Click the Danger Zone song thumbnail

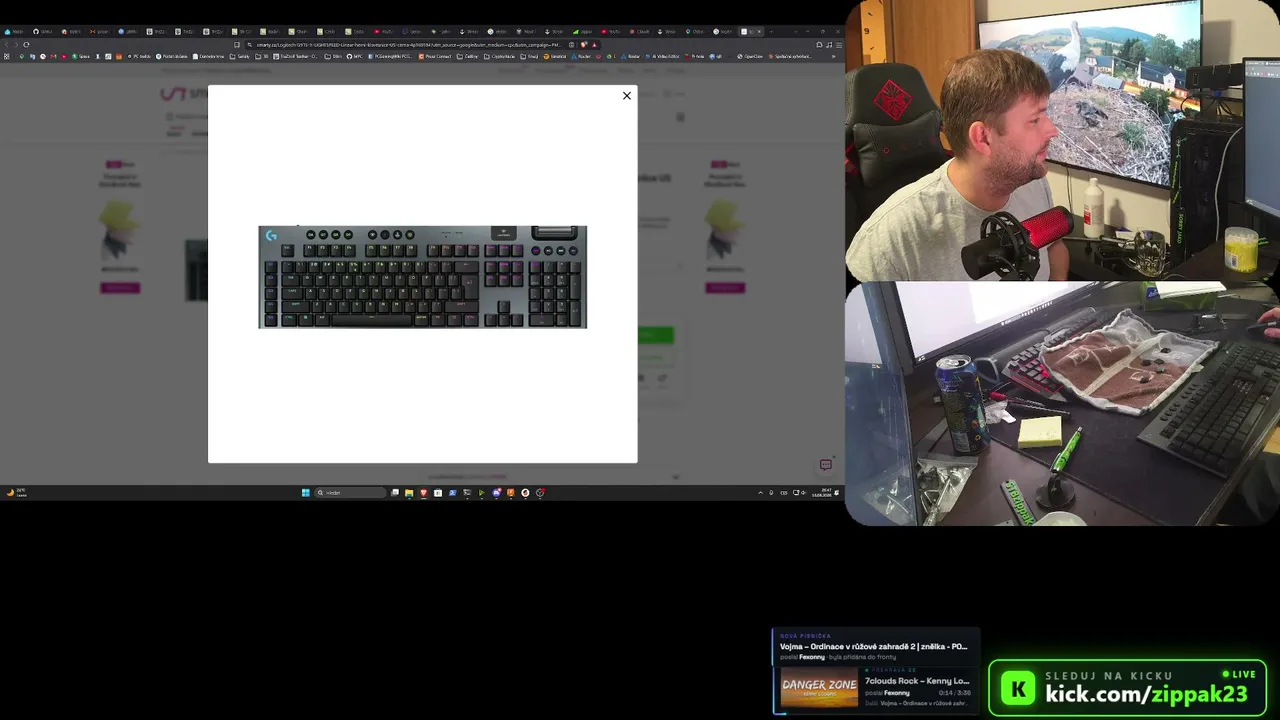[819, 688]
